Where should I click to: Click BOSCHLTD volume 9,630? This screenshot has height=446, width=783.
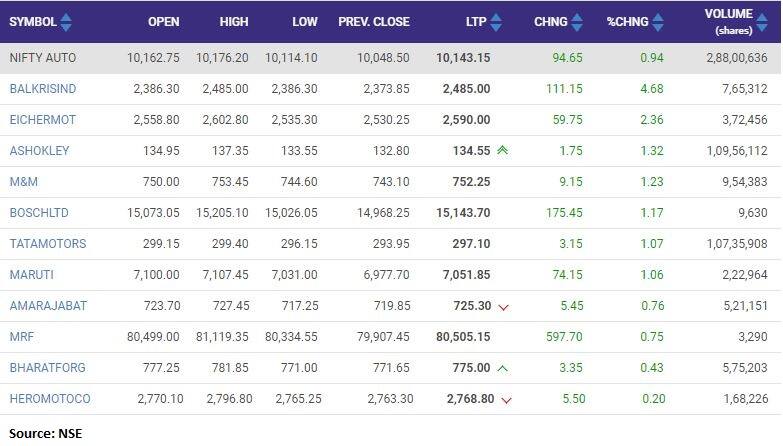753,213
